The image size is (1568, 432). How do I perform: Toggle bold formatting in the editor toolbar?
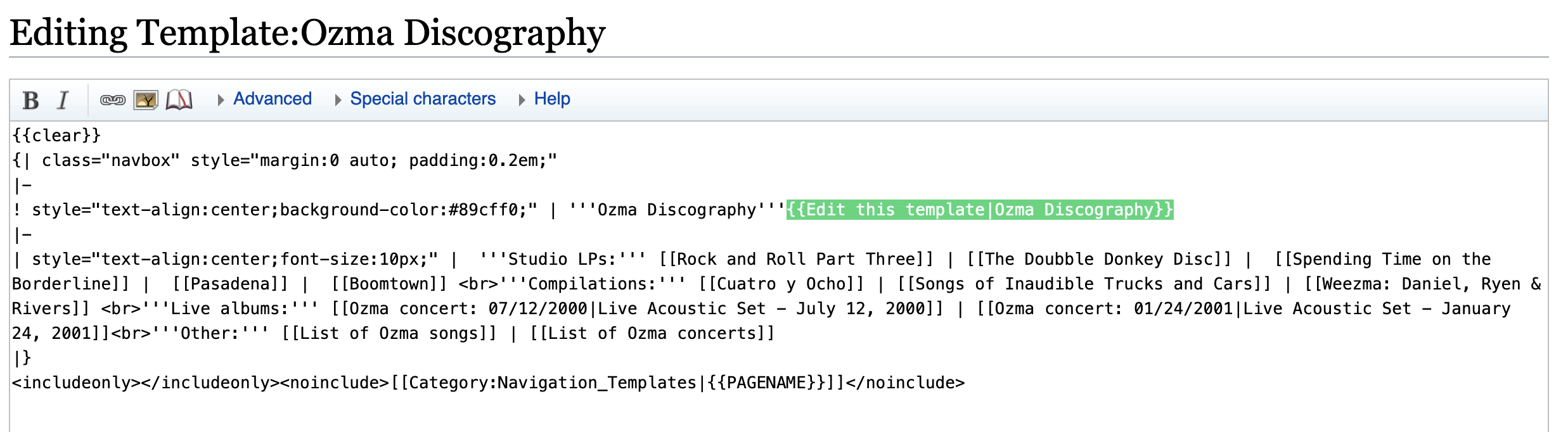point(30,100)
